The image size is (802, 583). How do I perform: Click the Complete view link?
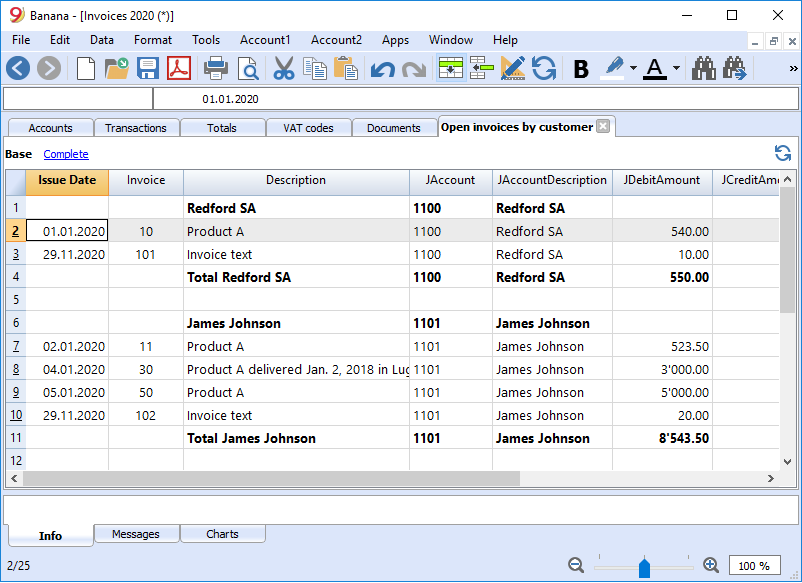(66, 154)
